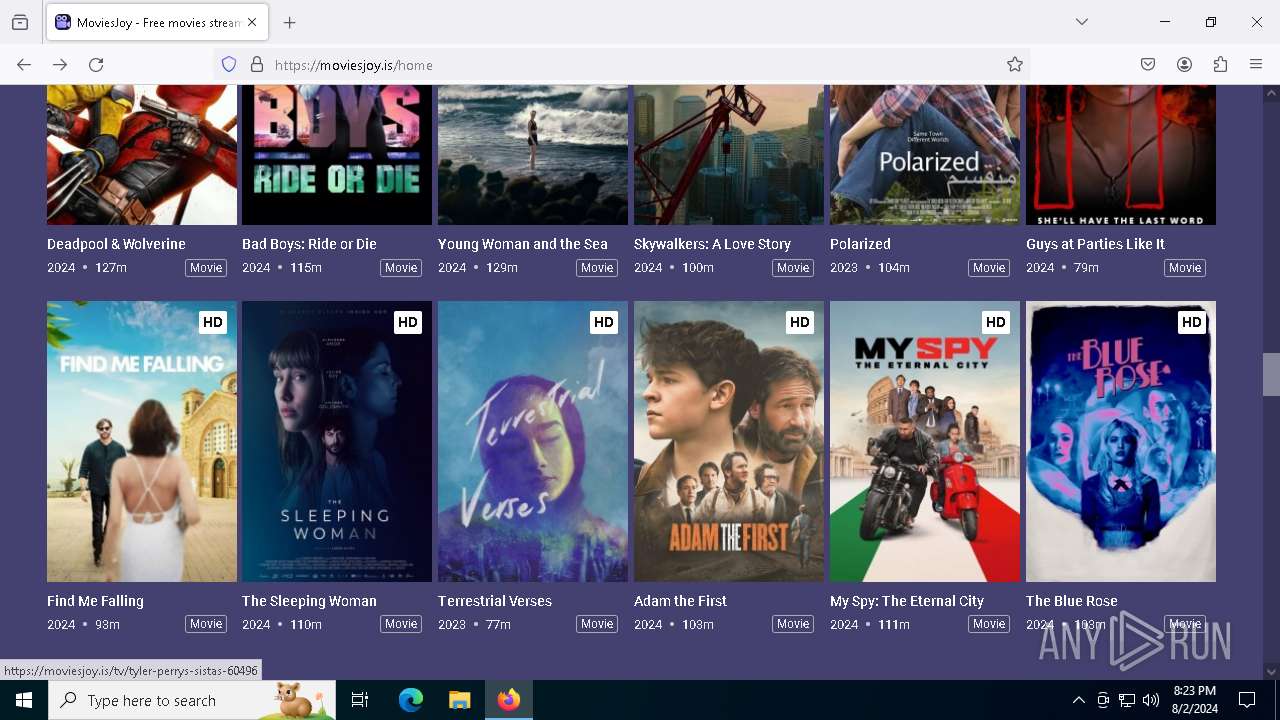
Task: Open taskbar clock and date
Action: tap(1194, 700)
